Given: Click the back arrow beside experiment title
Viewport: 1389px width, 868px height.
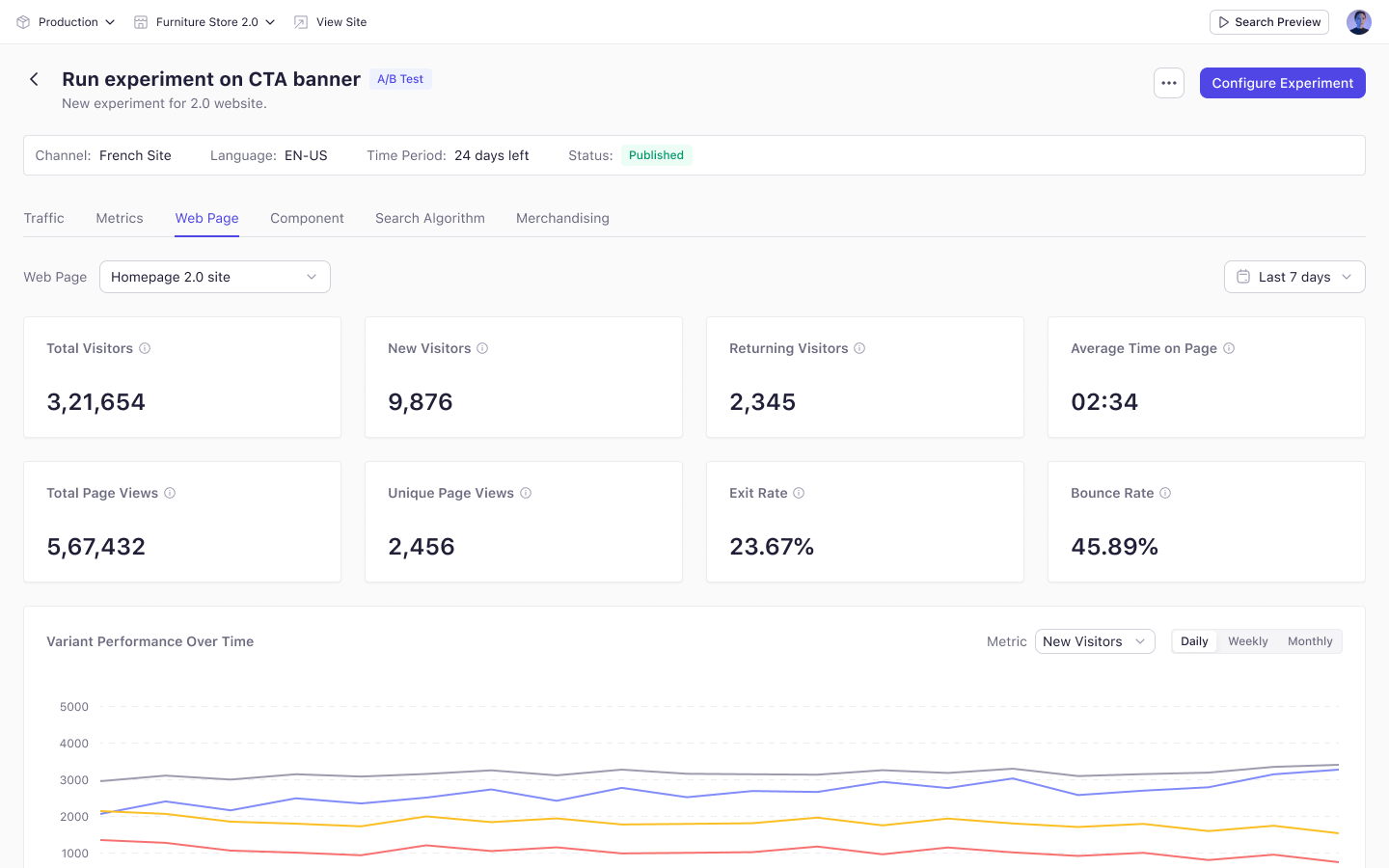Looking at the screenshot, I should pyautogui.click(x=34, y=79).
